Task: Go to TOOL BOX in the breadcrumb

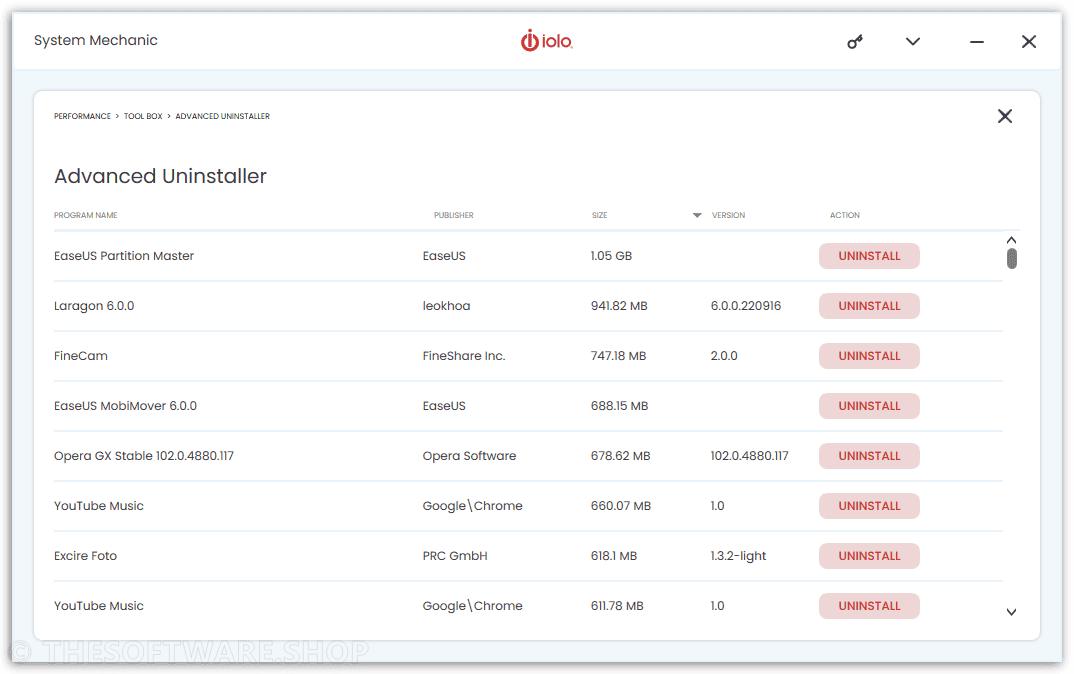Action: point(143,116)
